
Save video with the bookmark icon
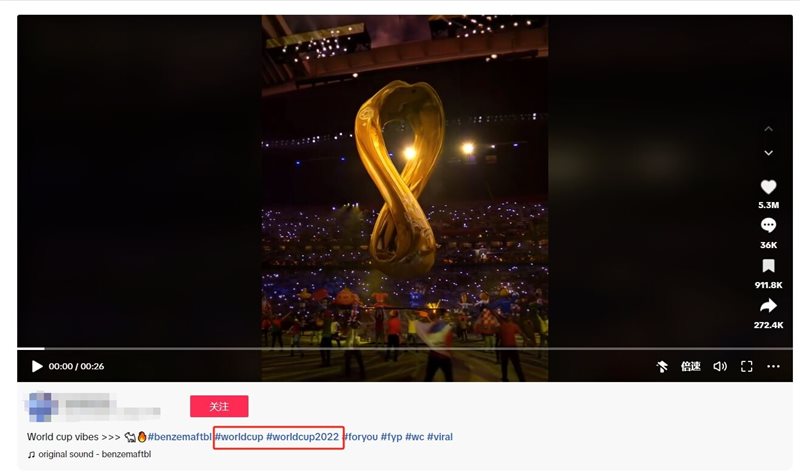pyautogui.click(x=768, y=266)
